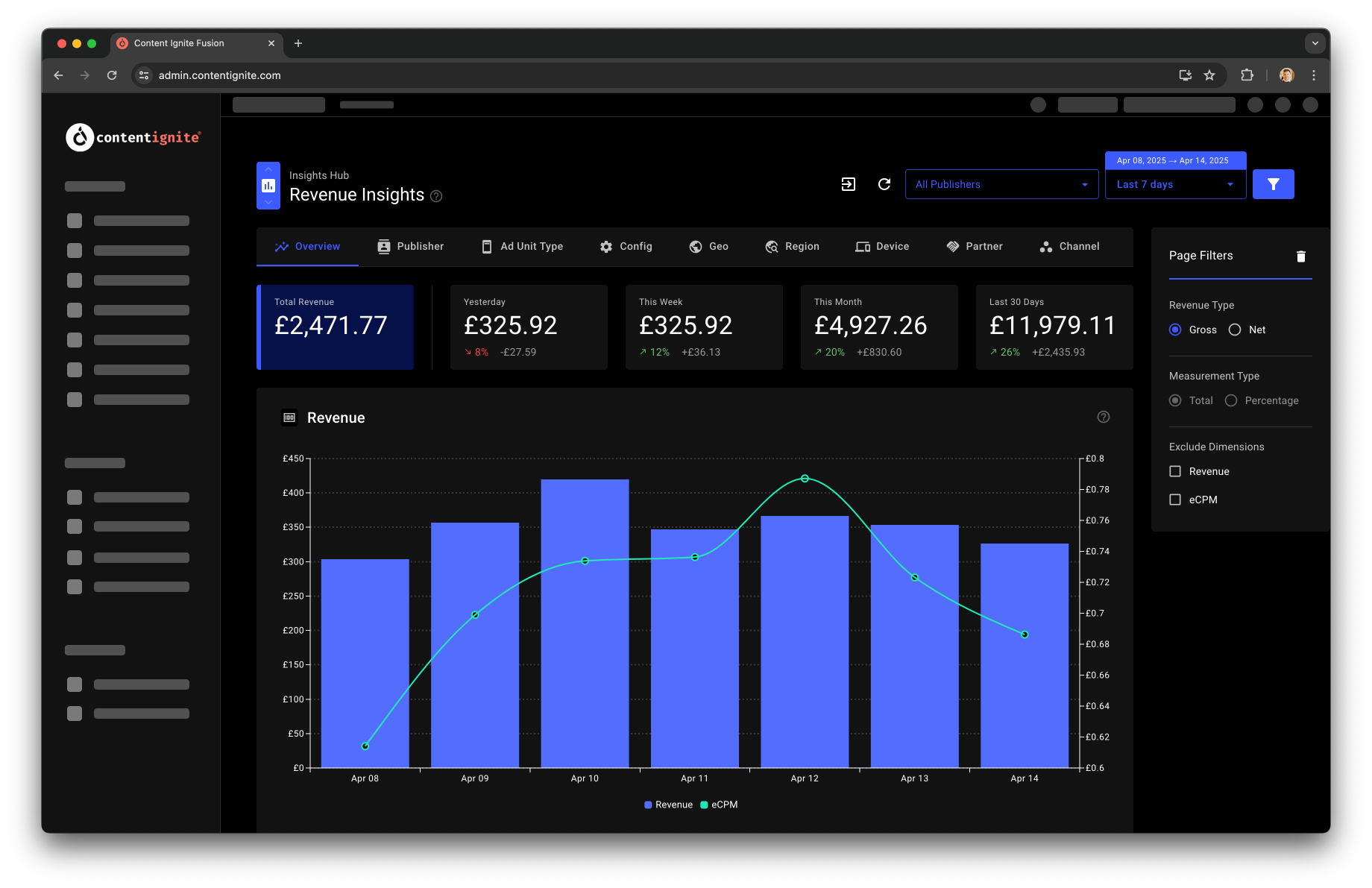This screenshot has height=888, width=1372.
Task: Select Total measurement type
Action: pos(1175,400)
